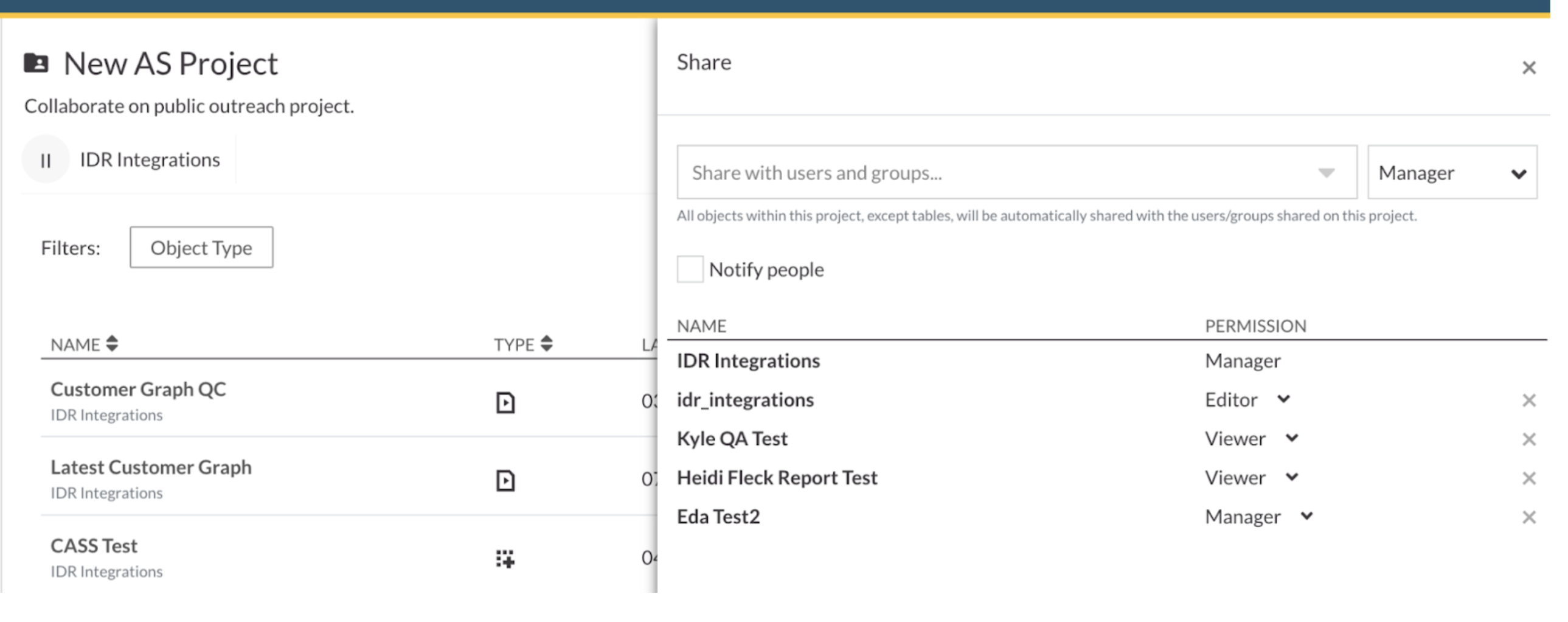Click the type icon for Latest Customer Graph

(505, 481)
